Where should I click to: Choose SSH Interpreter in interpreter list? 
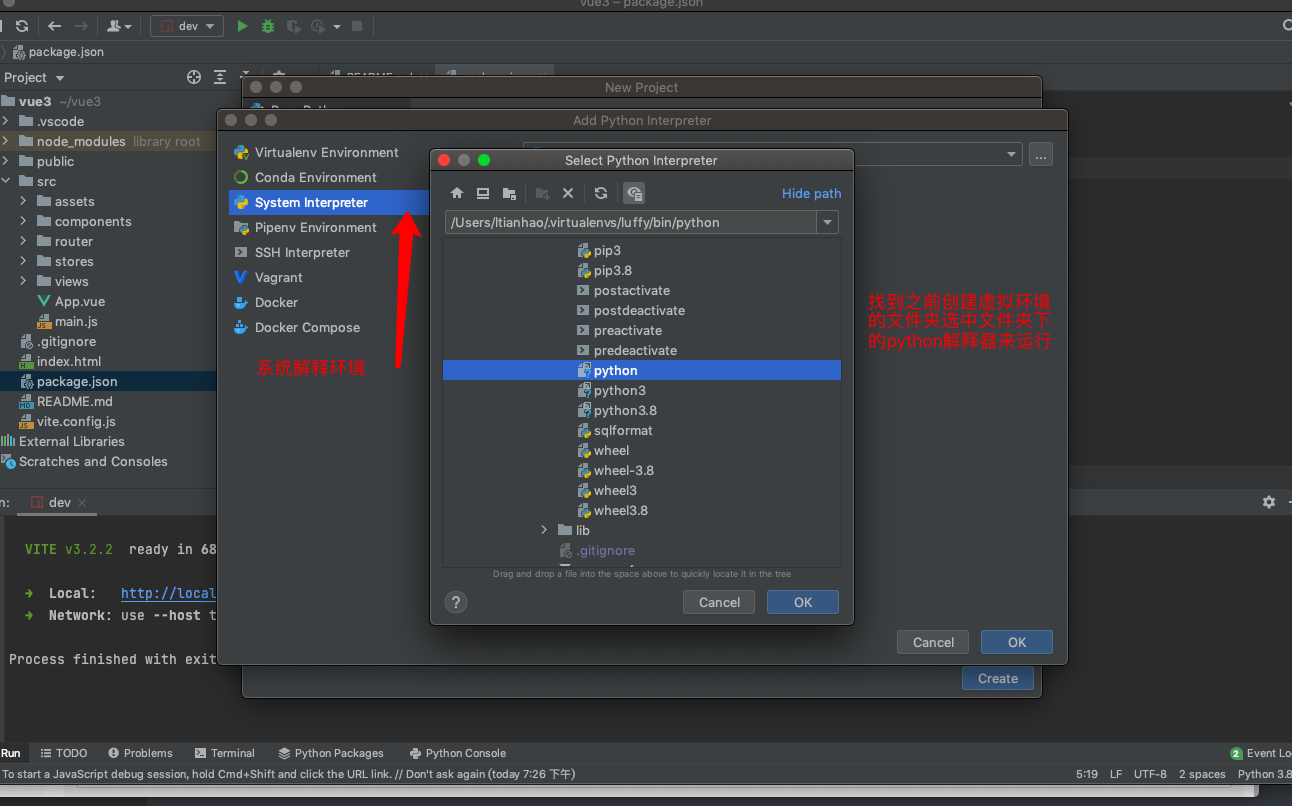(x=302, y=252)
